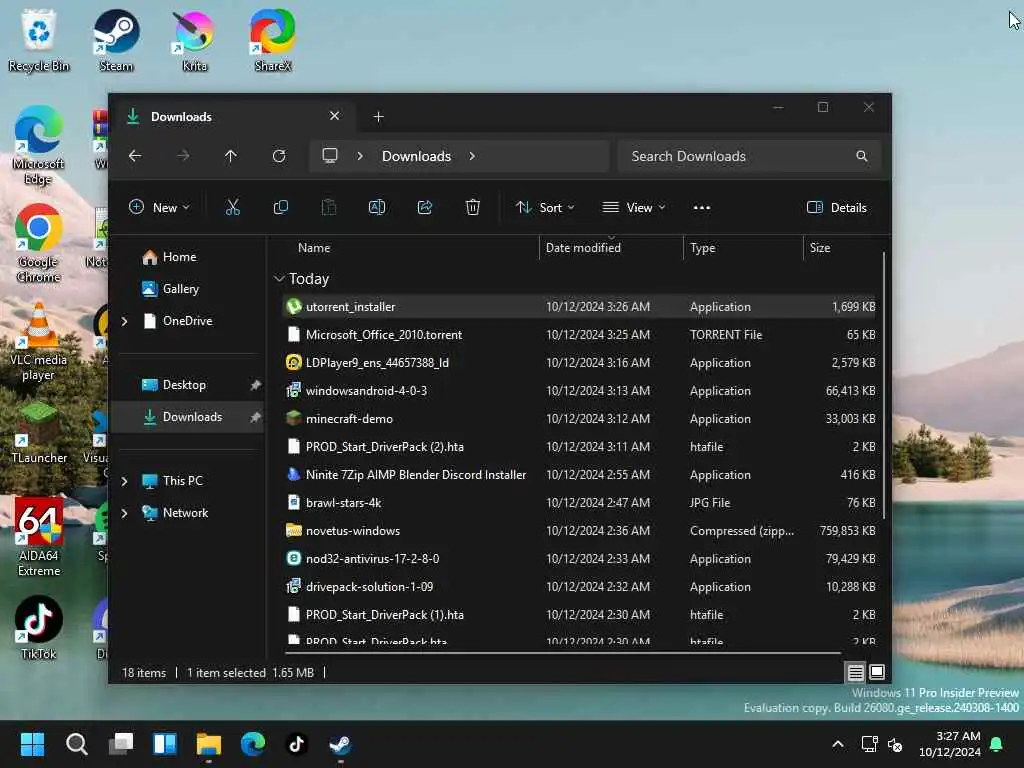Collapse the Today group

point(279,279)
